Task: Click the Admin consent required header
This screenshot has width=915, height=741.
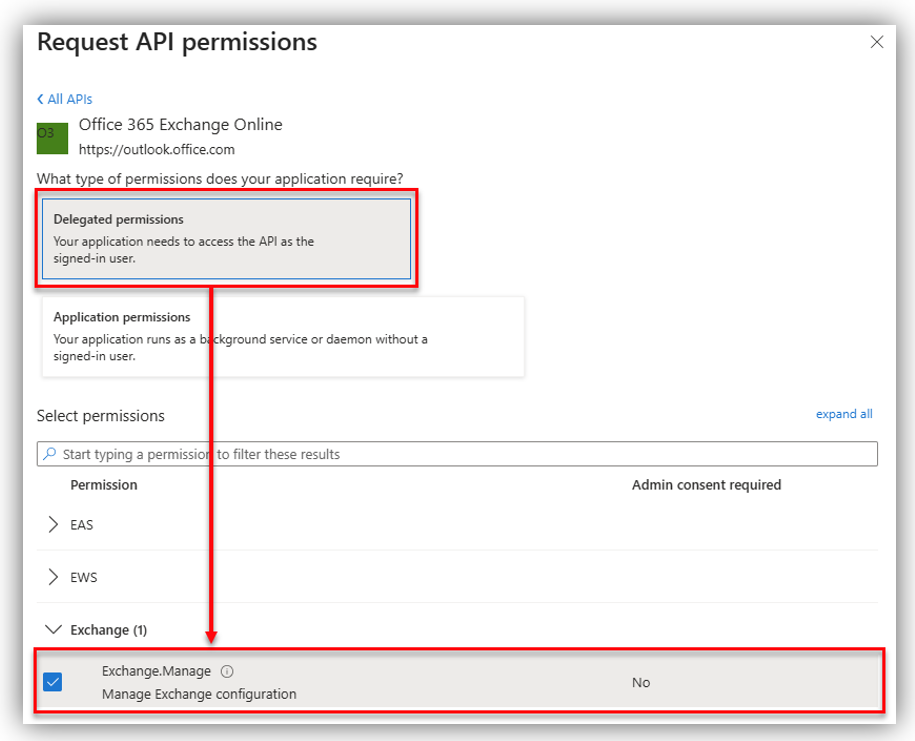Action: coord(706,485)
